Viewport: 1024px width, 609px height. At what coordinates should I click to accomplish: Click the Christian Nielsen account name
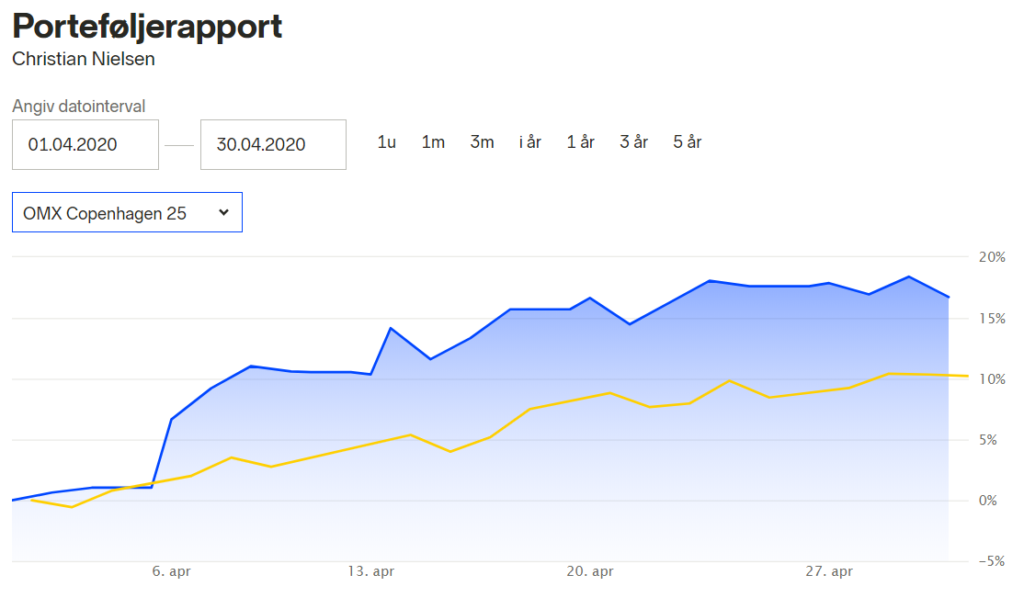point(83,58)
